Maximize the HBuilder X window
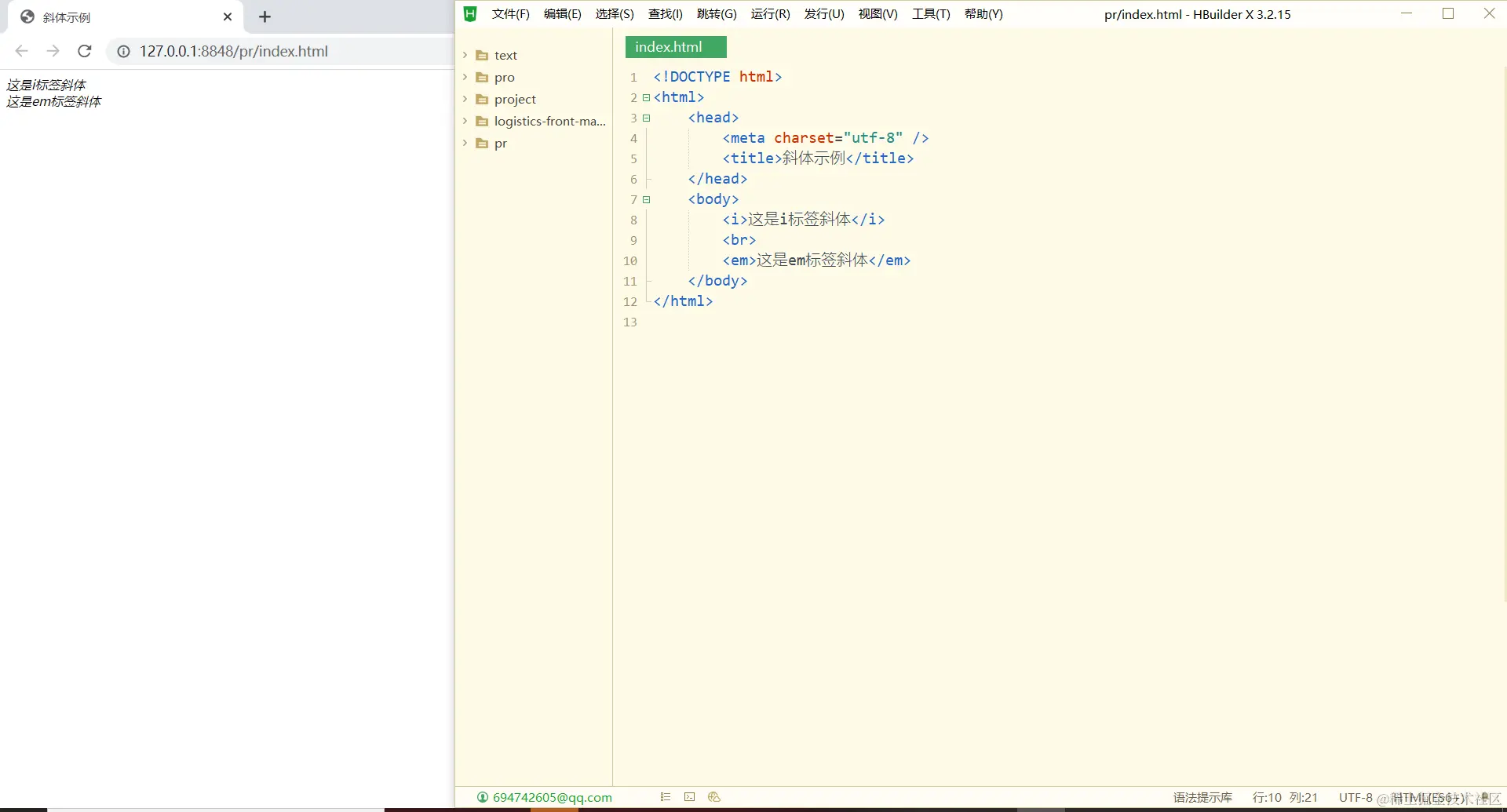This screenshot has height=812, width=1507. point(1448,13)
